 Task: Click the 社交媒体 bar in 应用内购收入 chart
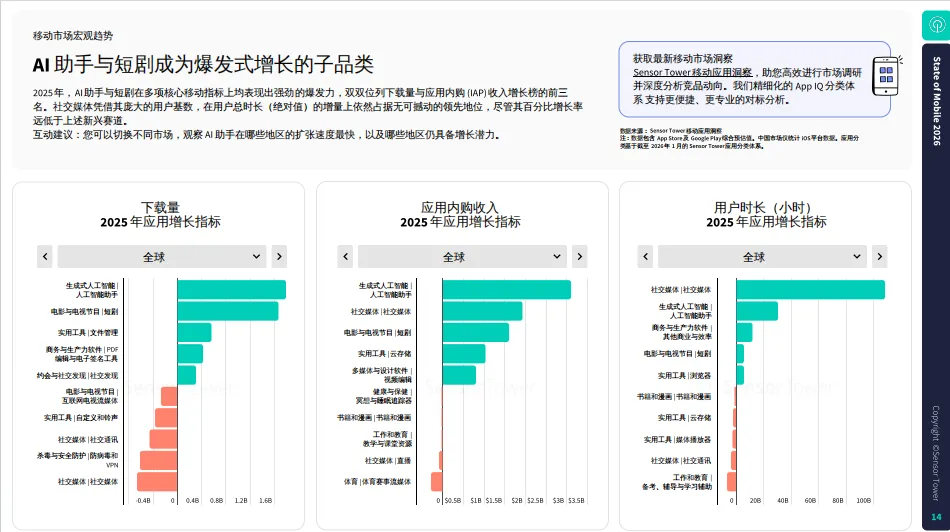click(x=482, y=311)
